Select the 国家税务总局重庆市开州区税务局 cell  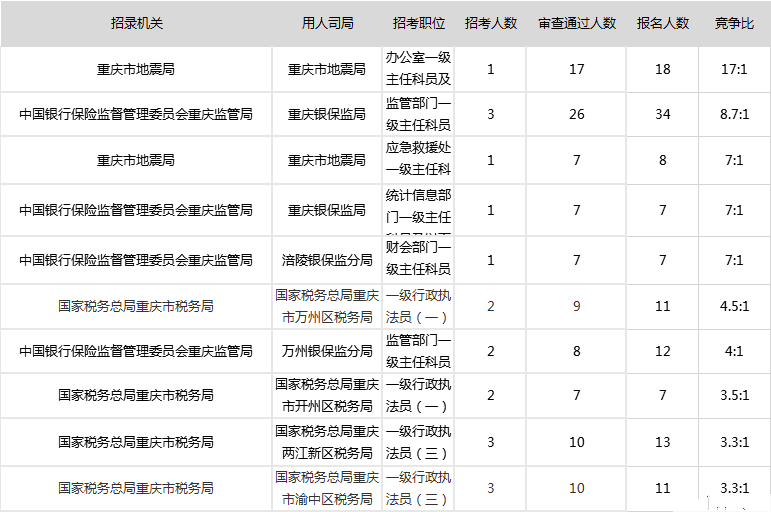click(x=327, y=395)
